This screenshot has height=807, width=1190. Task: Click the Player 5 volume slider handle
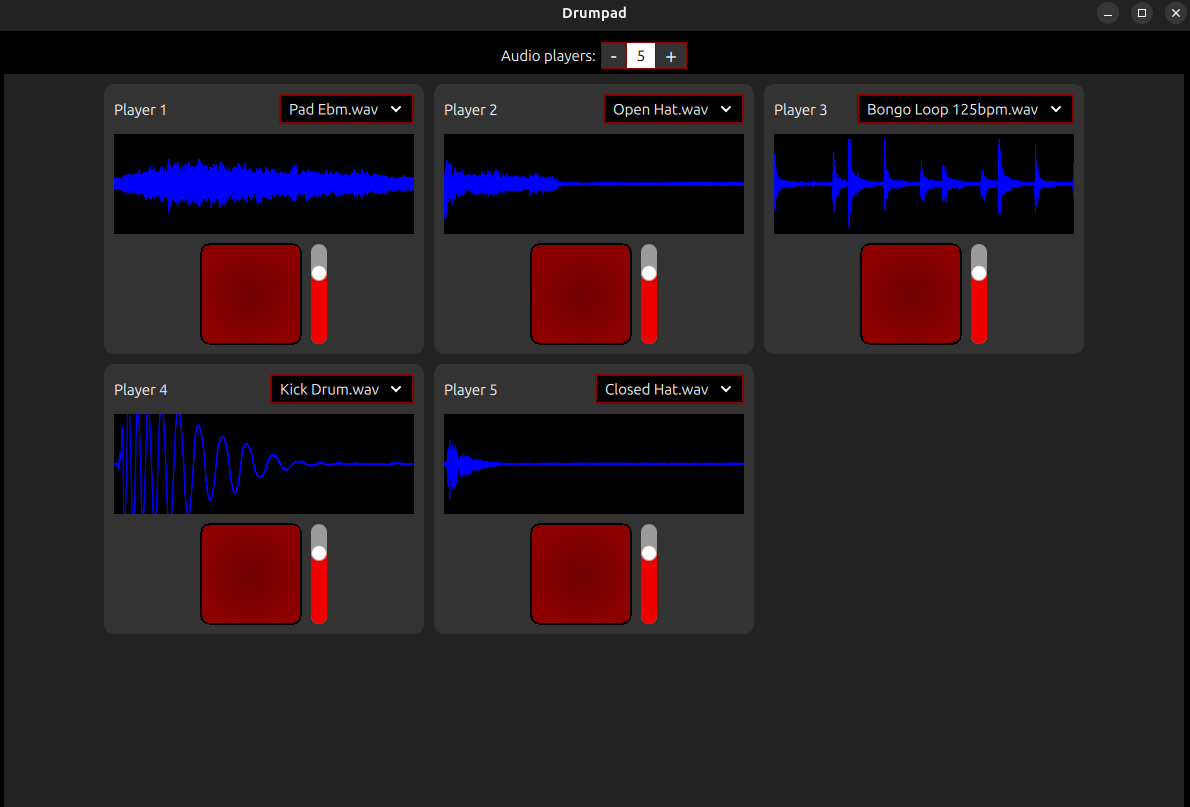pos(649,553)
